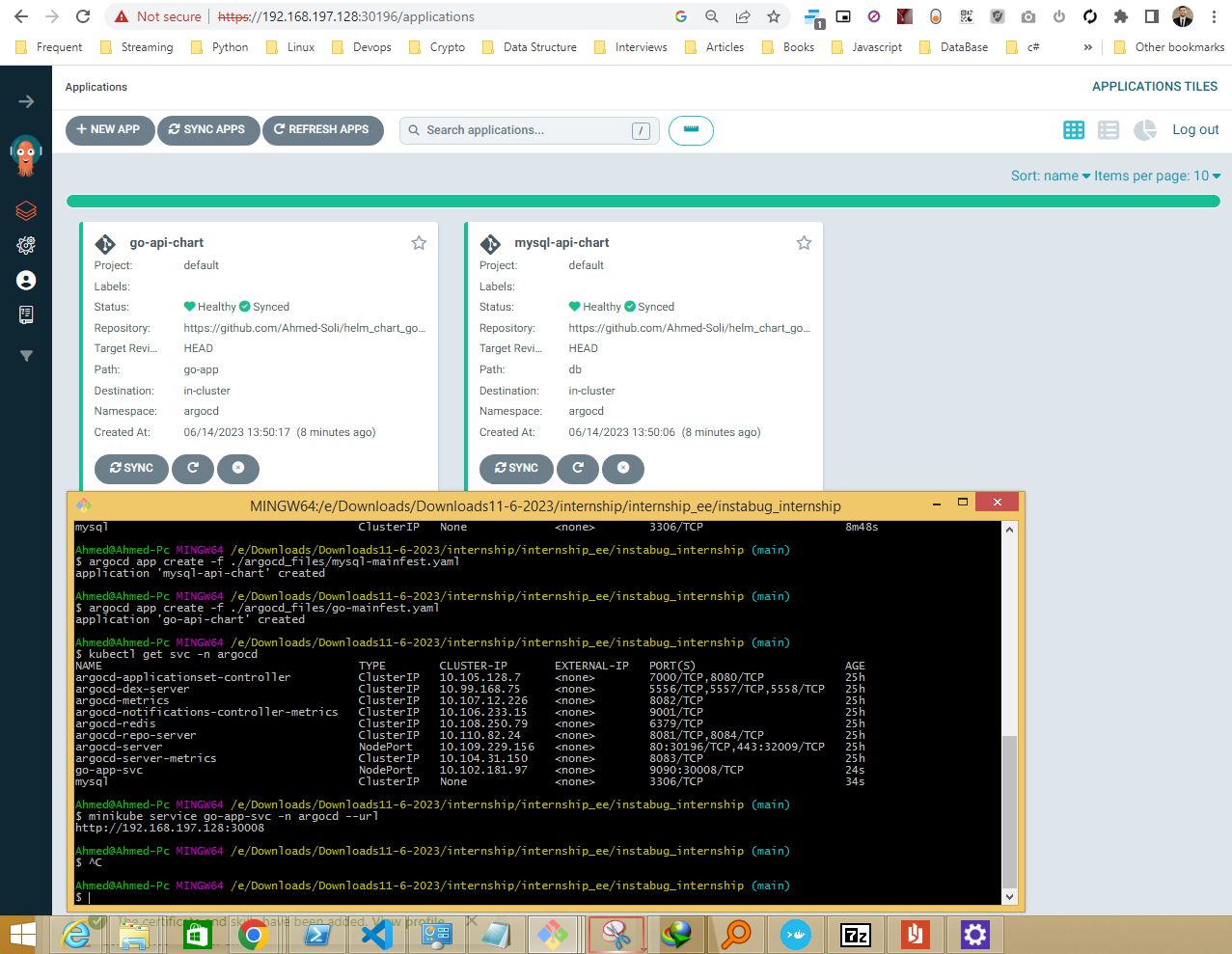
Task: Toggle the filter funnel icon in sidebar
Action: point(26,356)
